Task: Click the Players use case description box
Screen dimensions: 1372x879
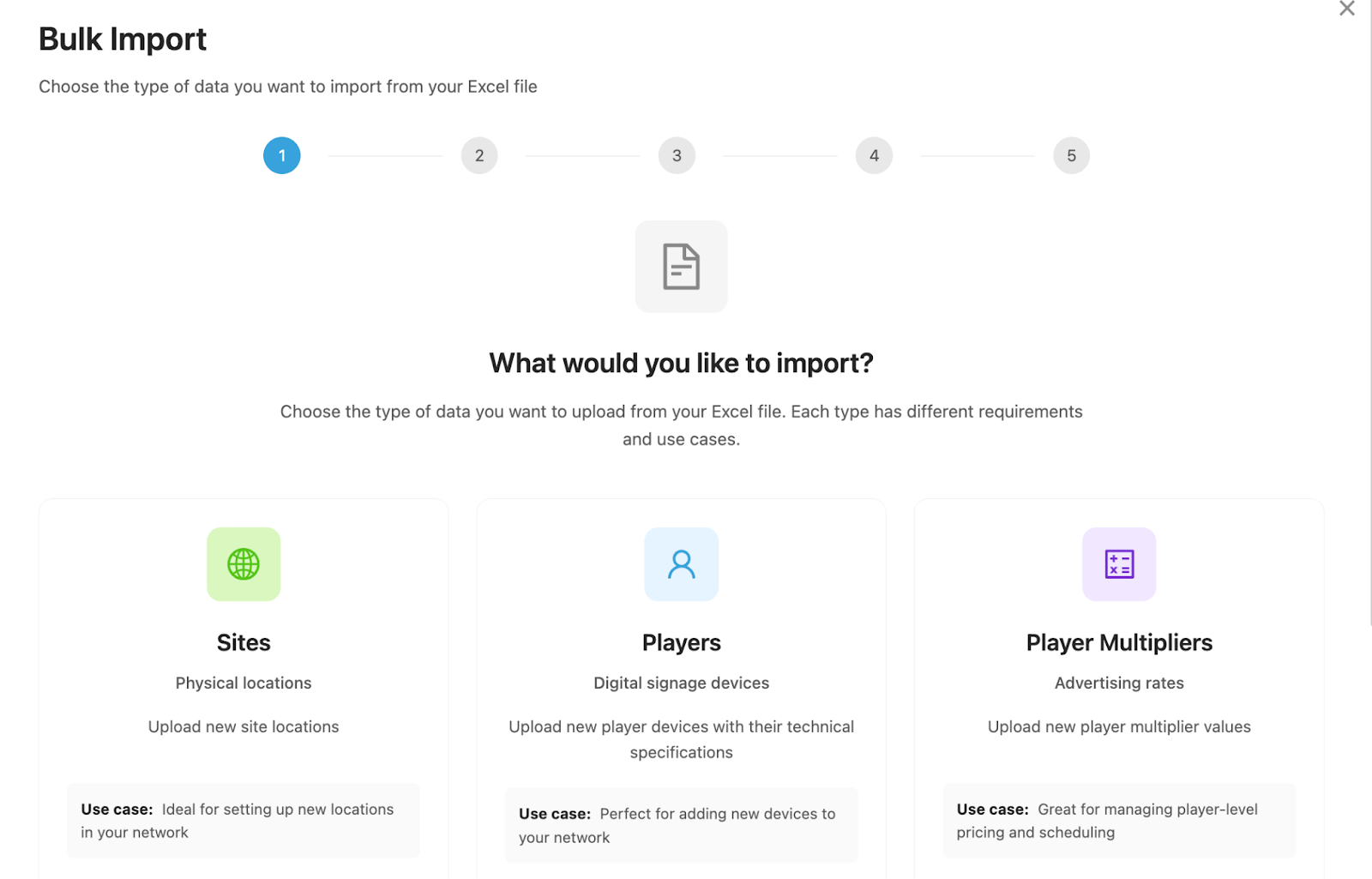Action: [x=681, y=825]
